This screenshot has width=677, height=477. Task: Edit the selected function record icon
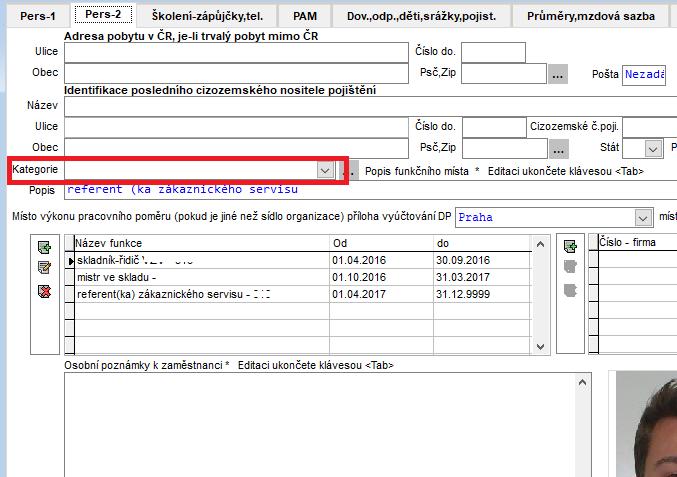[44, 268]
